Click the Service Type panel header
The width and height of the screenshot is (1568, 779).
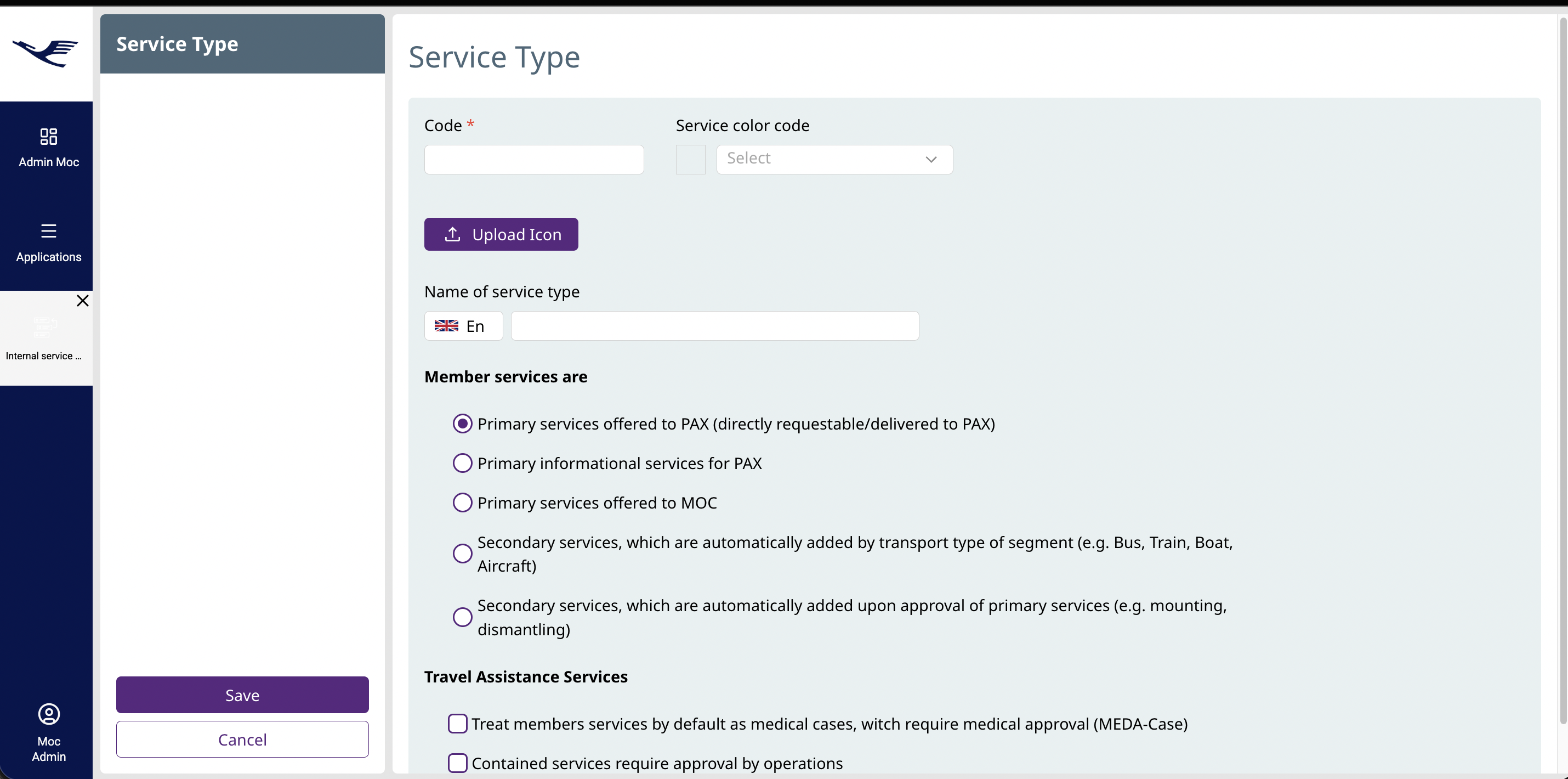tap(242, 44)
